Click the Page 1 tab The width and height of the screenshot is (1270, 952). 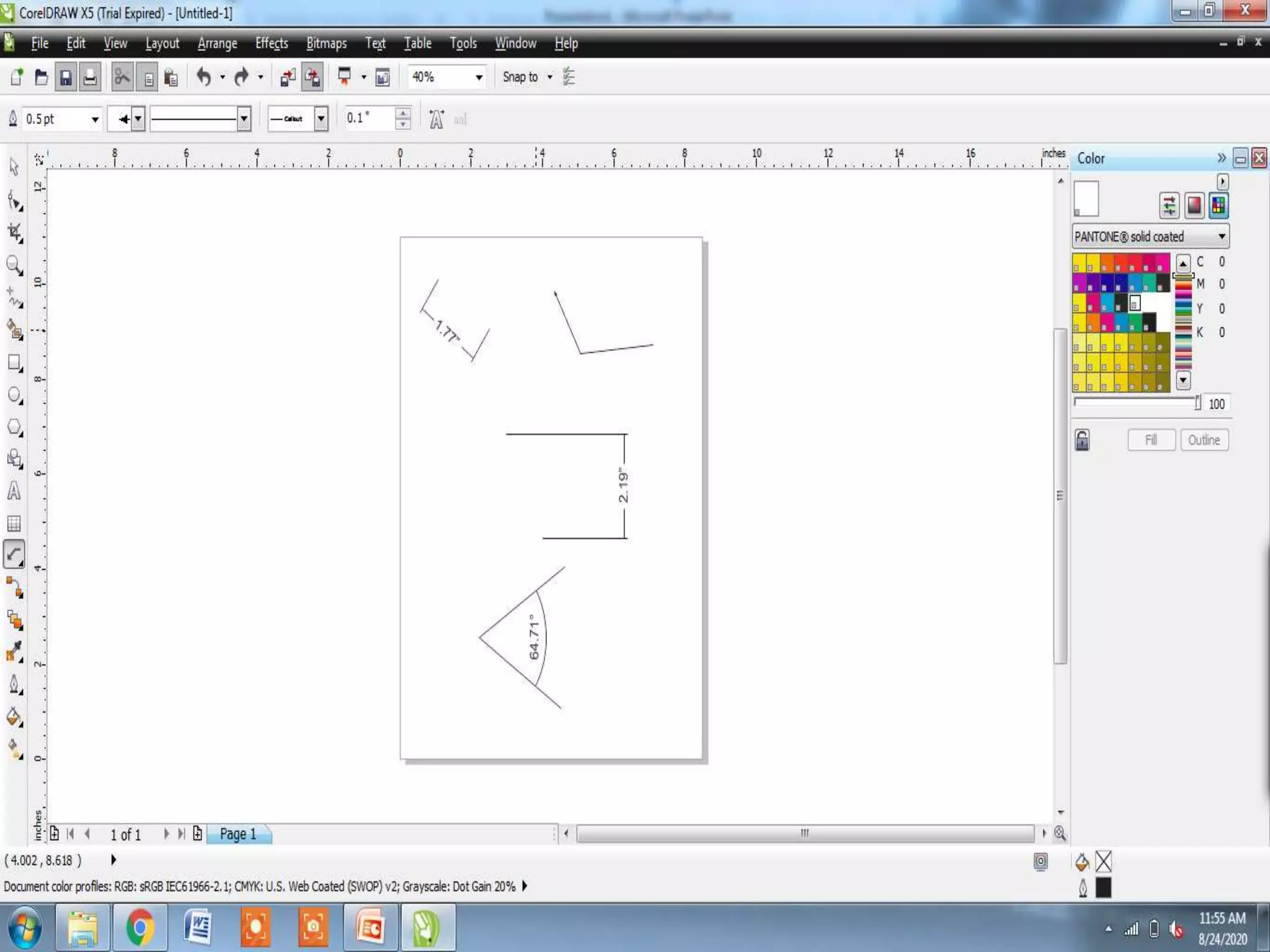238,834
